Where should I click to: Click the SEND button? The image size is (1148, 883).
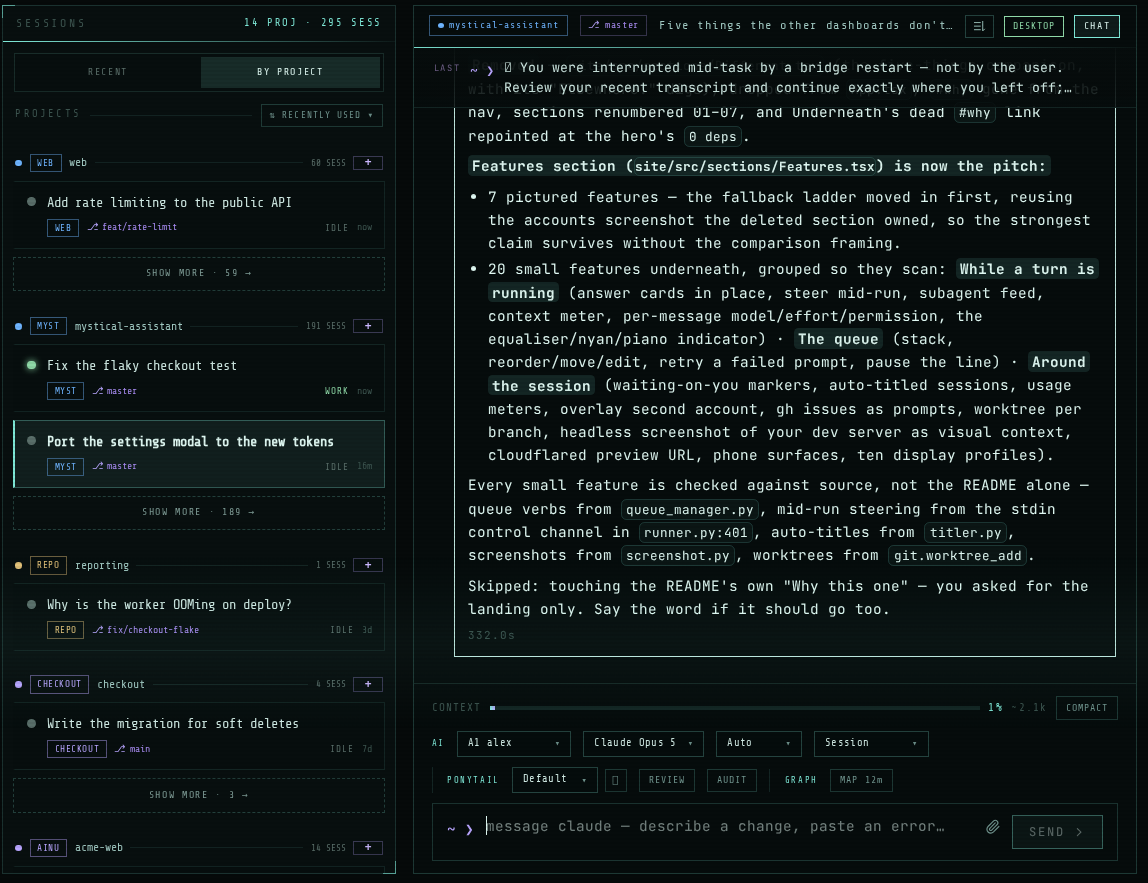1056,832
